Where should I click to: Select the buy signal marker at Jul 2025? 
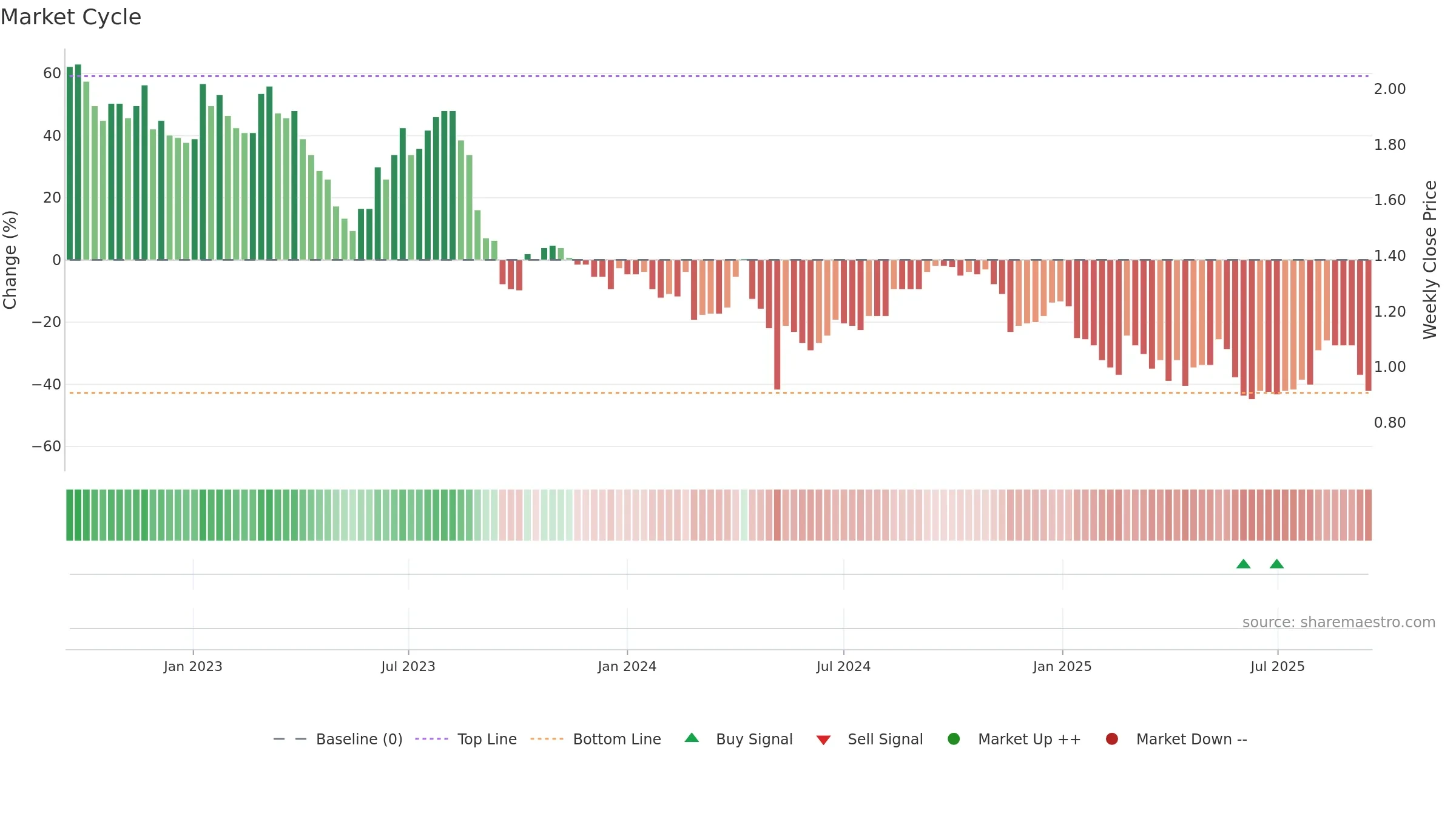pos(1277,564)
